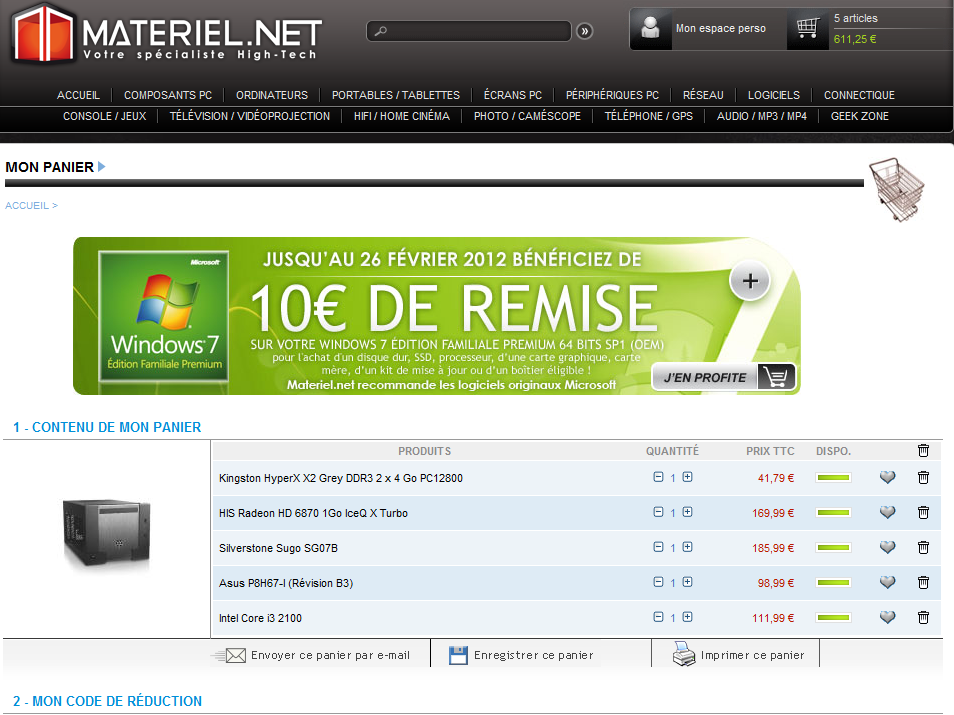Click the printer icon to print cart

point(684,655)
